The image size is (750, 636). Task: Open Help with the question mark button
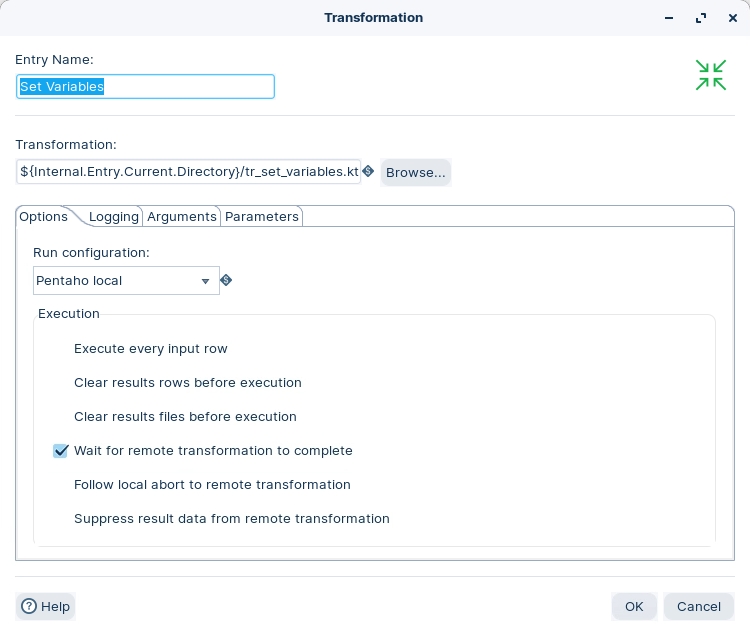tap(46, 606)
